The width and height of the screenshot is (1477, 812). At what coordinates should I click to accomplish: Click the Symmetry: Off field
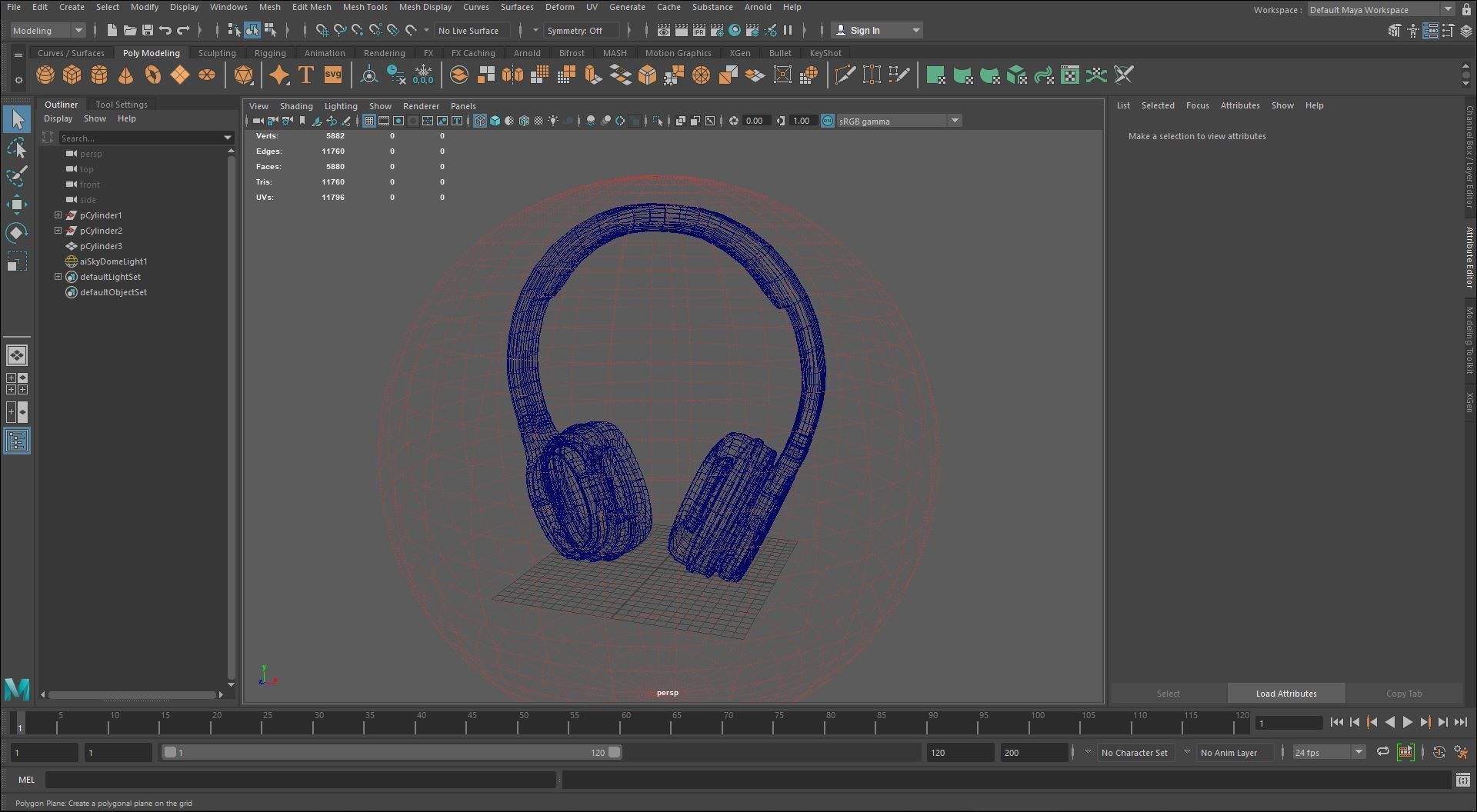tap(581, 31)
